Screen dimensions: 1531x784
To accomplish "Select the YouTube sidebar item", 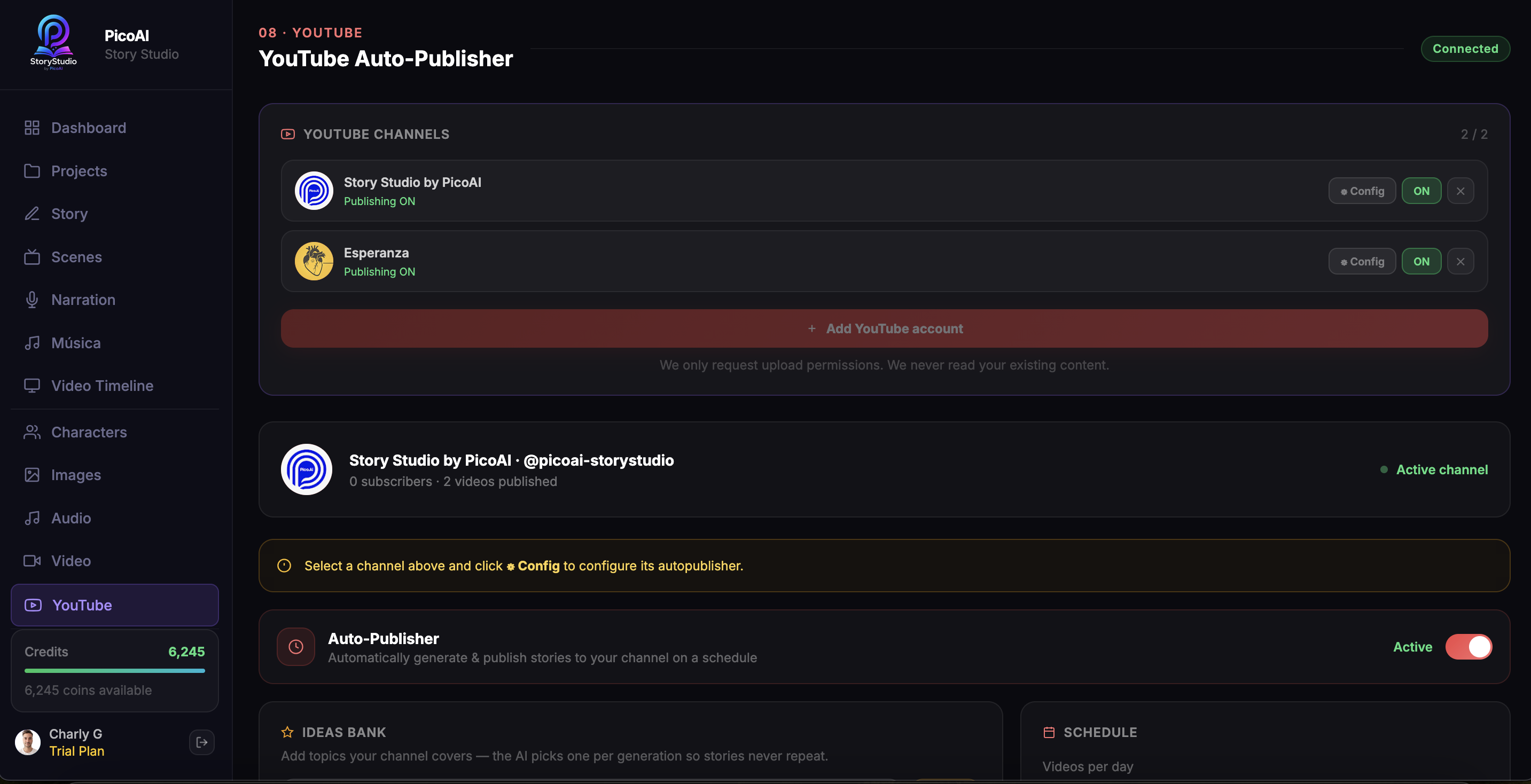I will [115, 605].
